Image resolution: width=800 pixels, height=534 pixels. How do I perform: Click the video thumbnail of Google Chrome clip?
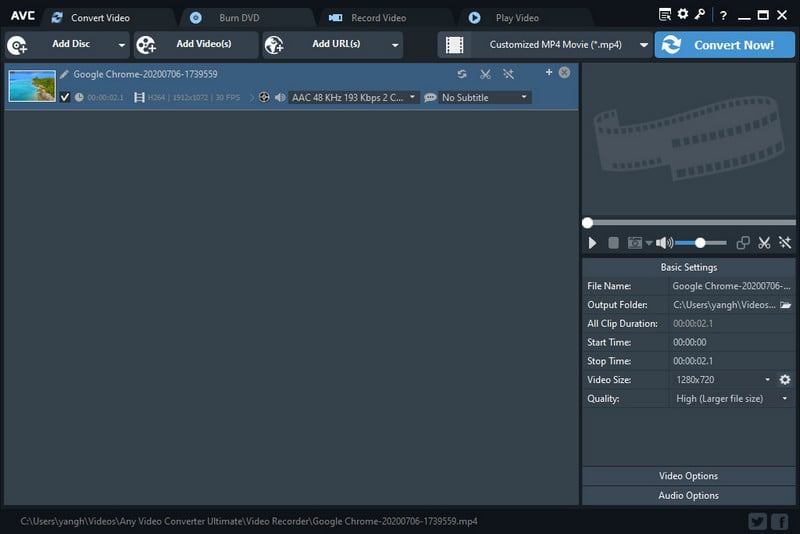tap(32, 86)
